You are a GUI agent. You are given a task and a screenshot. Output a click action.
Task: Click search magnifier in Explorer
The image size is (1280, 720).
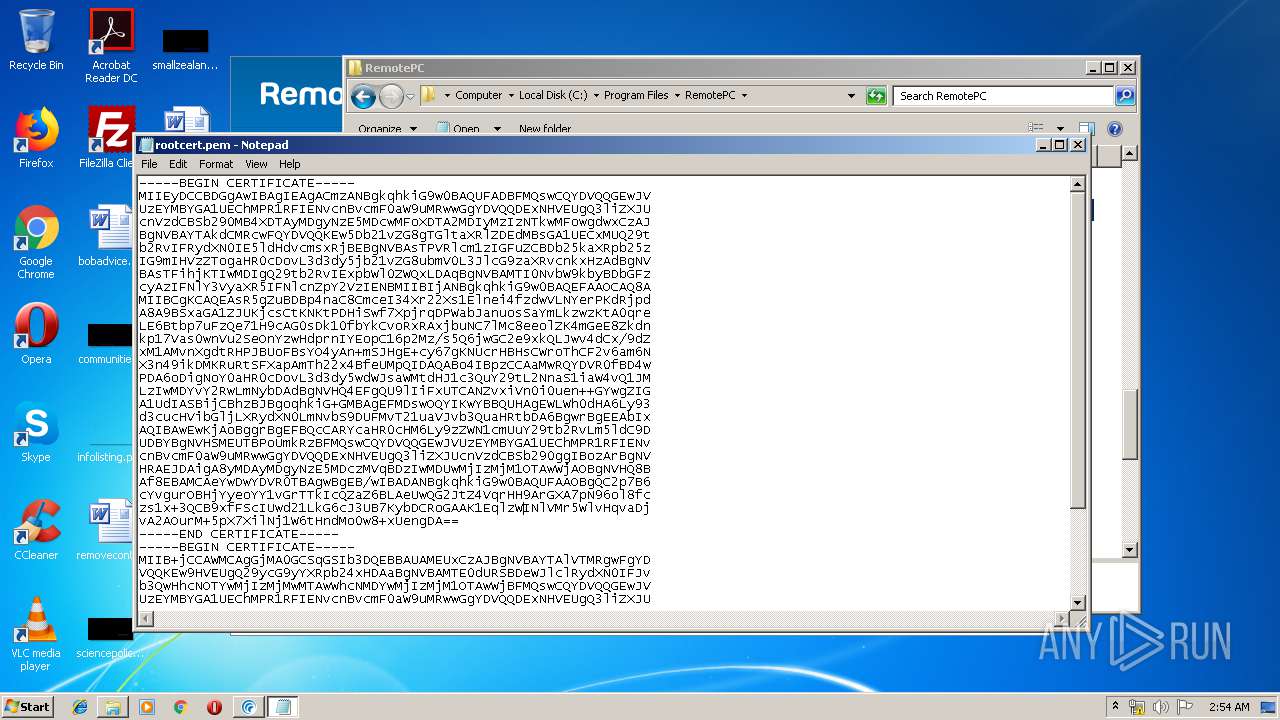tap(1125, 96)
